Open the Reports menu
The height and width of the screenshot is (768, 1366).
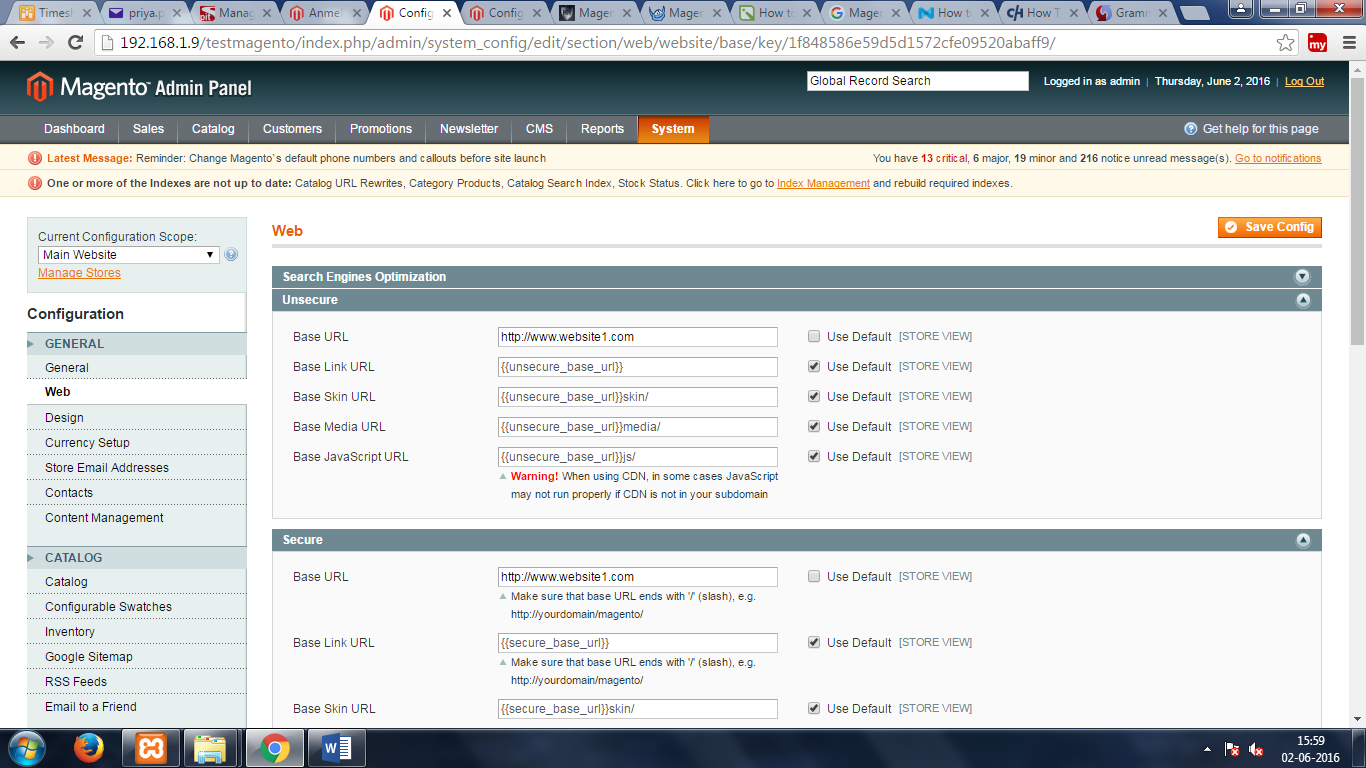tap(602, 129)
